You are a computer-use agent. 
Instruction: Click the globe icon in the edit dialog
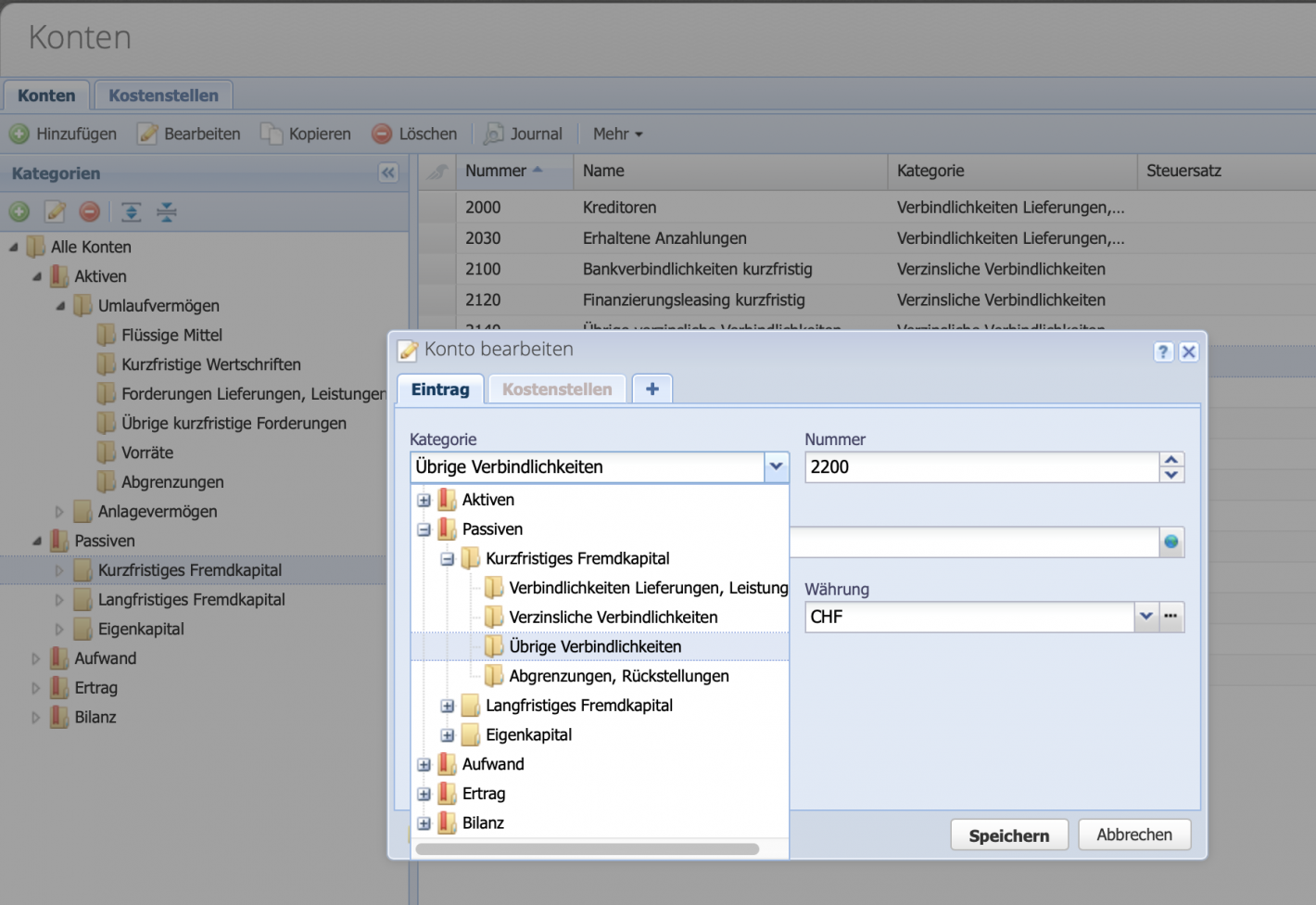coord(1170,542)
